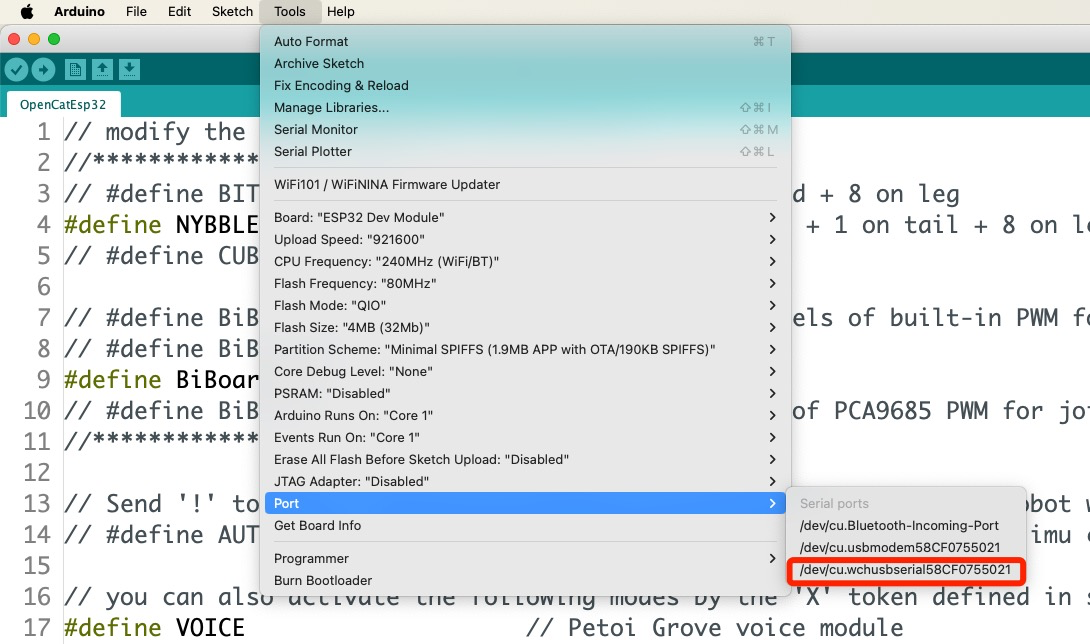1090x644 pixels.
Task: Click Burn Bootloader
Action: (x=322, y=580)
